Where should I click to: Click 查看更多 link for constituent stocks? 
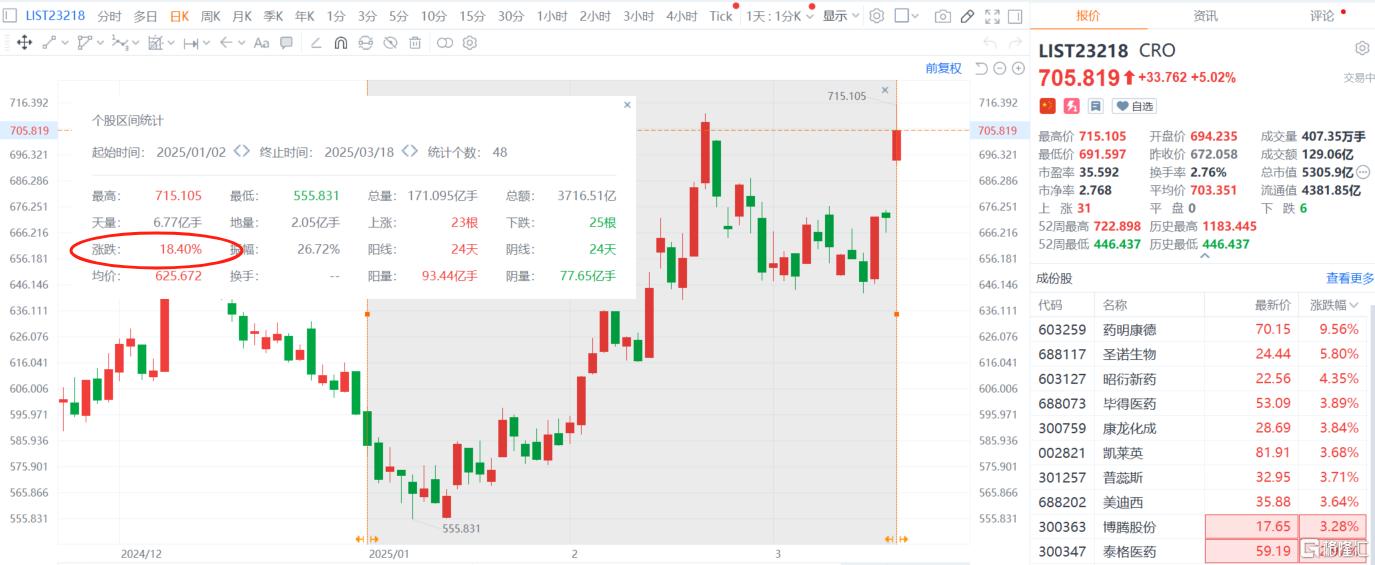point(1350,278)
